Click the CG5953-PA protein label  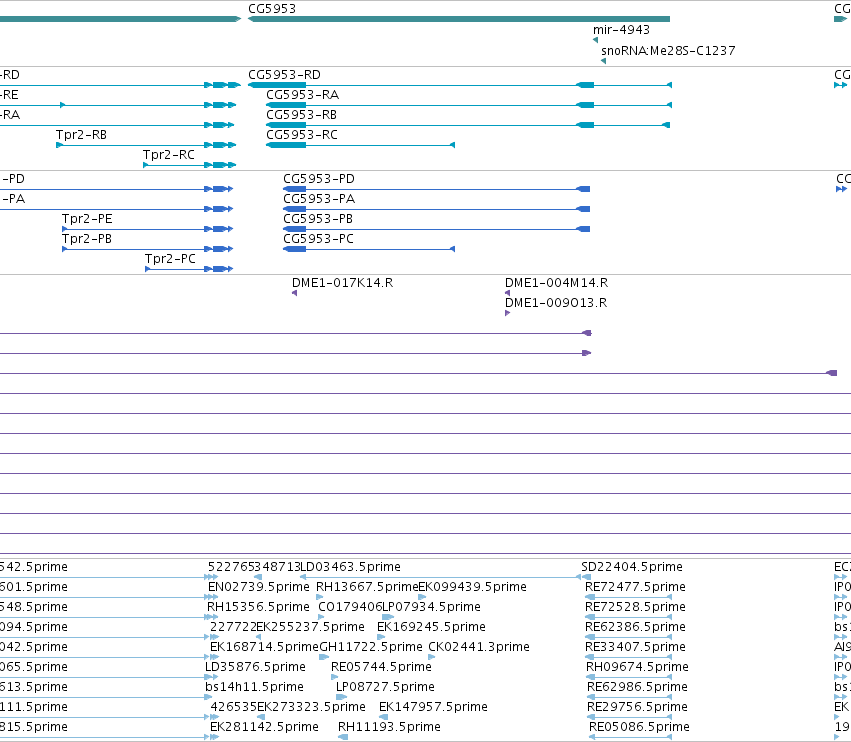319,199
